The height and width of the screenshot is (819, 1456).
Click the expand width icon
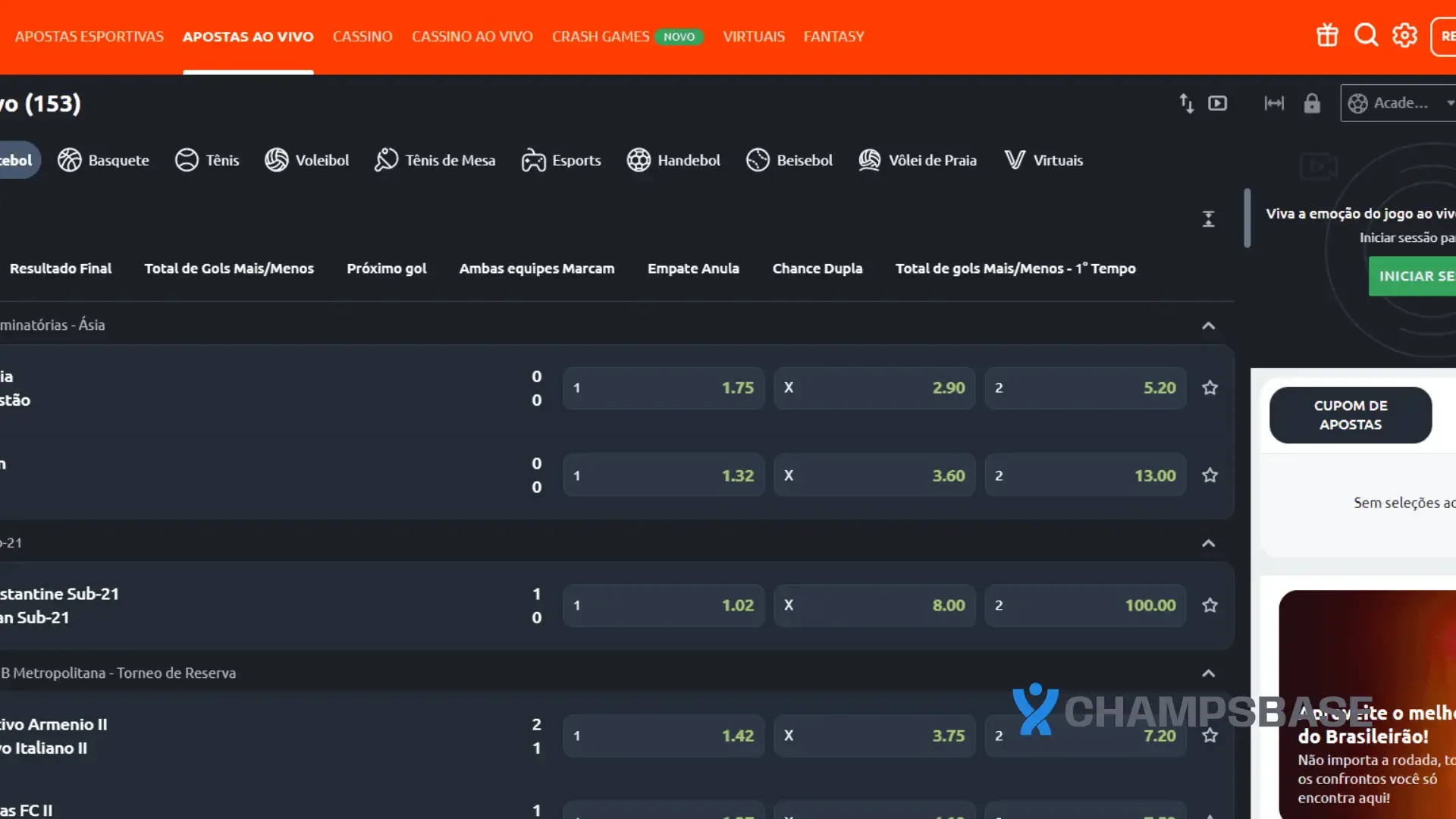1274,103
